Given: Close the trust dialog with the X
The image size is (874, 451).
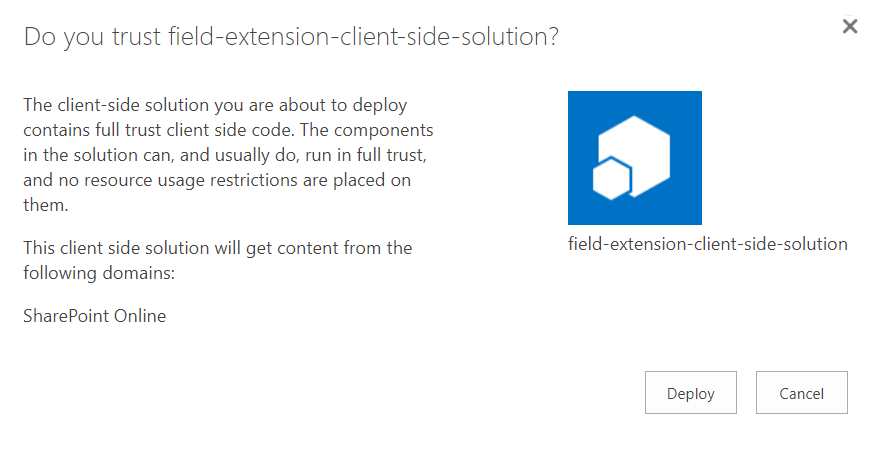Looking at the screenshot, I should [x=849, y=26].
